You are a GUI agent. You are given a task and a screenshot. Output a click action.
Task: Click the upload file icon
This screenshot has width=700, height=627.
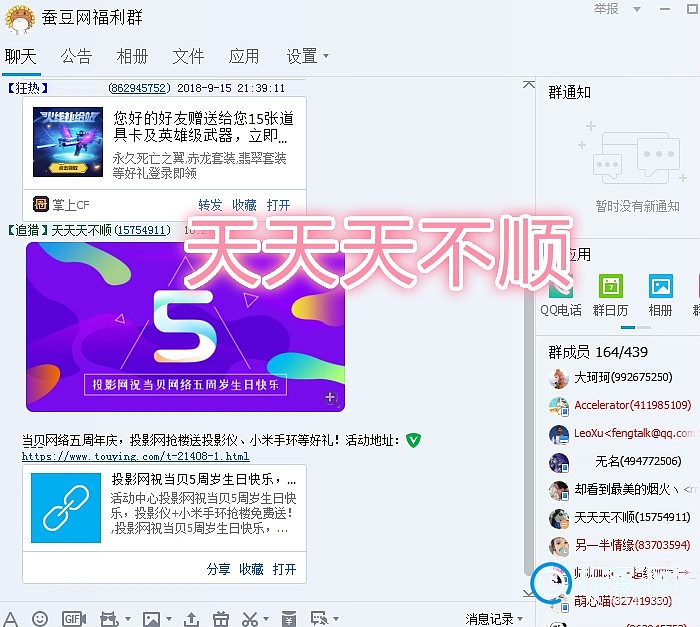[192, 619]
